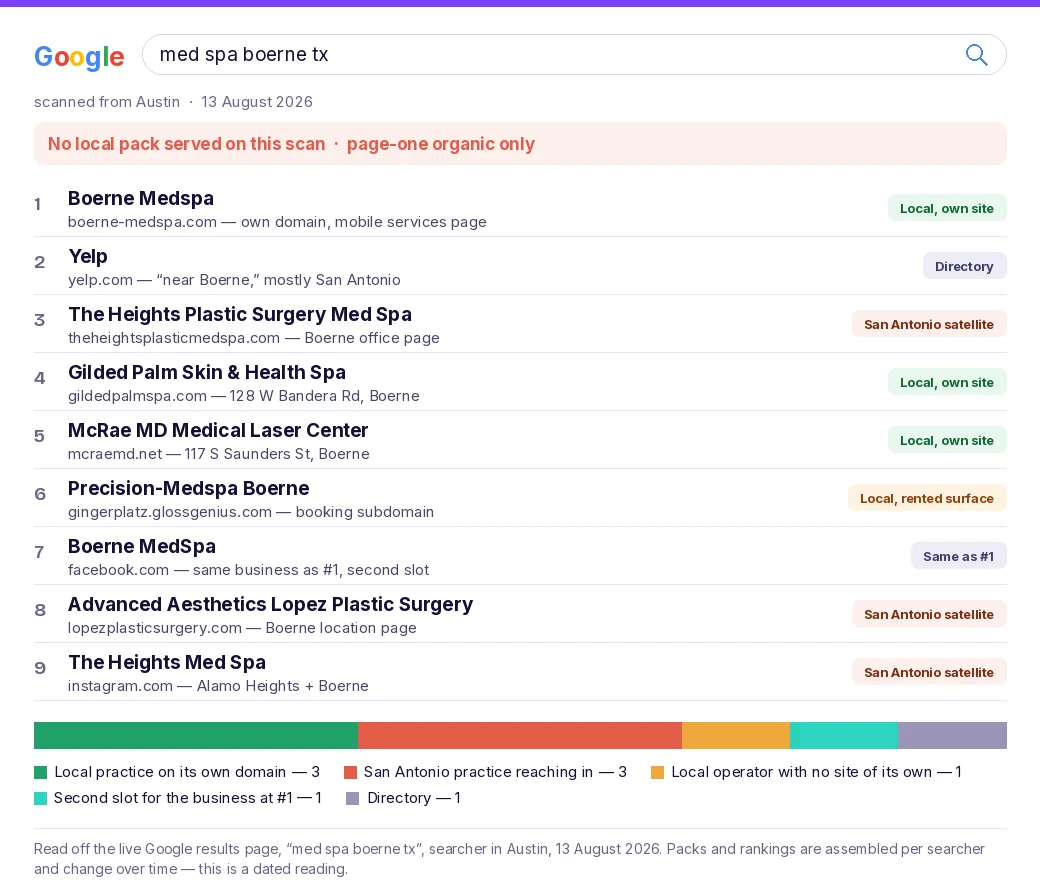Click the 'No local pack served on this scan' banner

(x=520, y=144)
